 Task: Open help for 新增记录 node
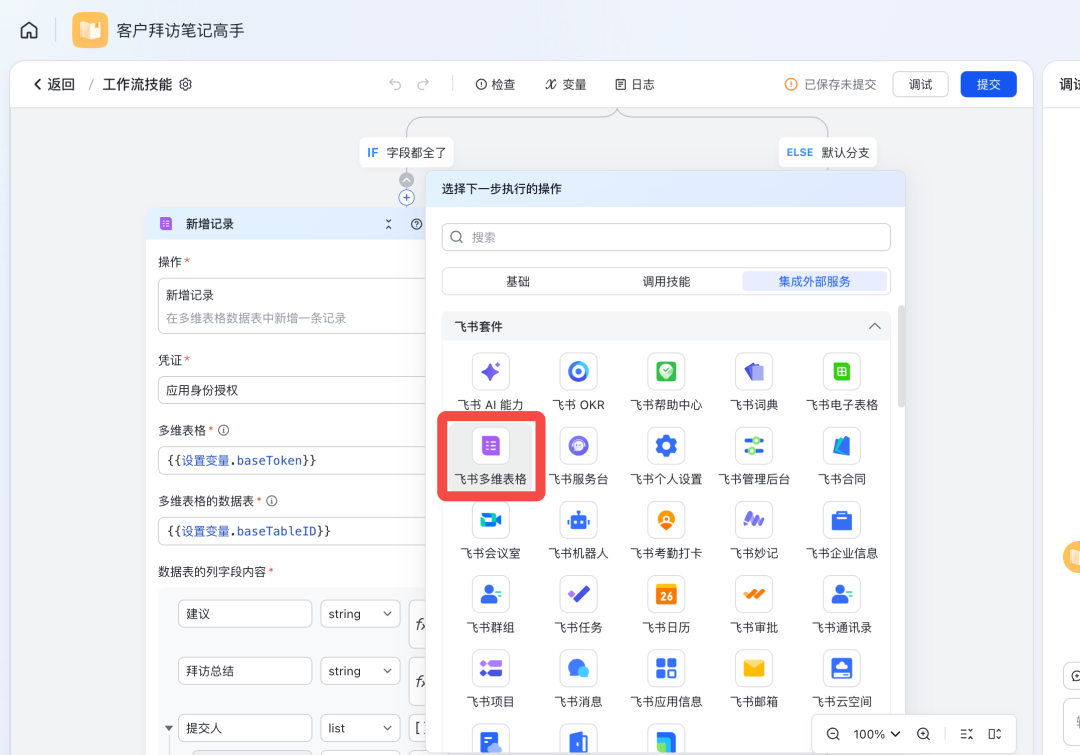click(416, 224)
